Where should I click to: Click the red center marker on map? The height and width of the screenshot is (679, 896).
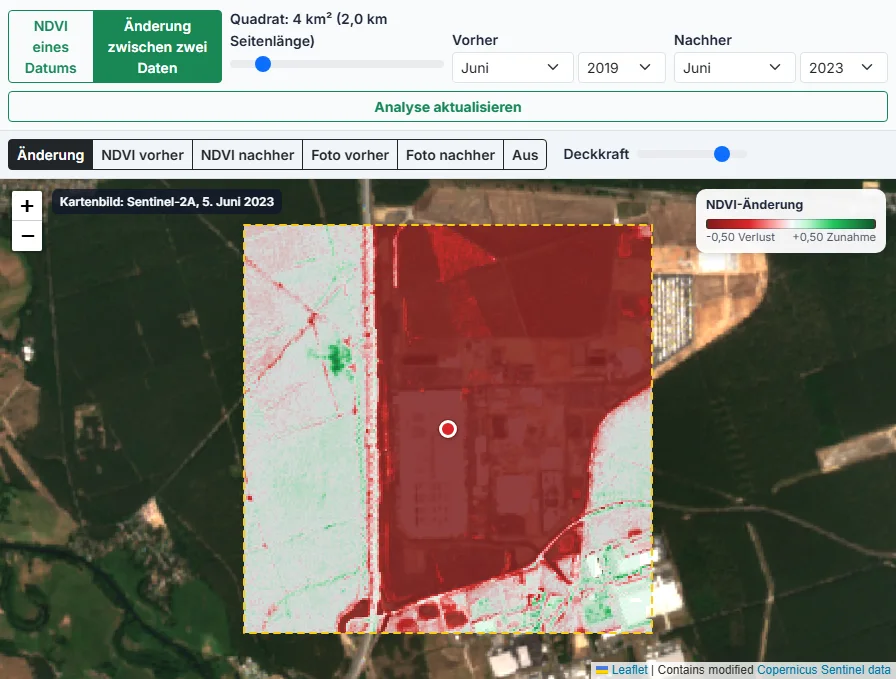448,429
